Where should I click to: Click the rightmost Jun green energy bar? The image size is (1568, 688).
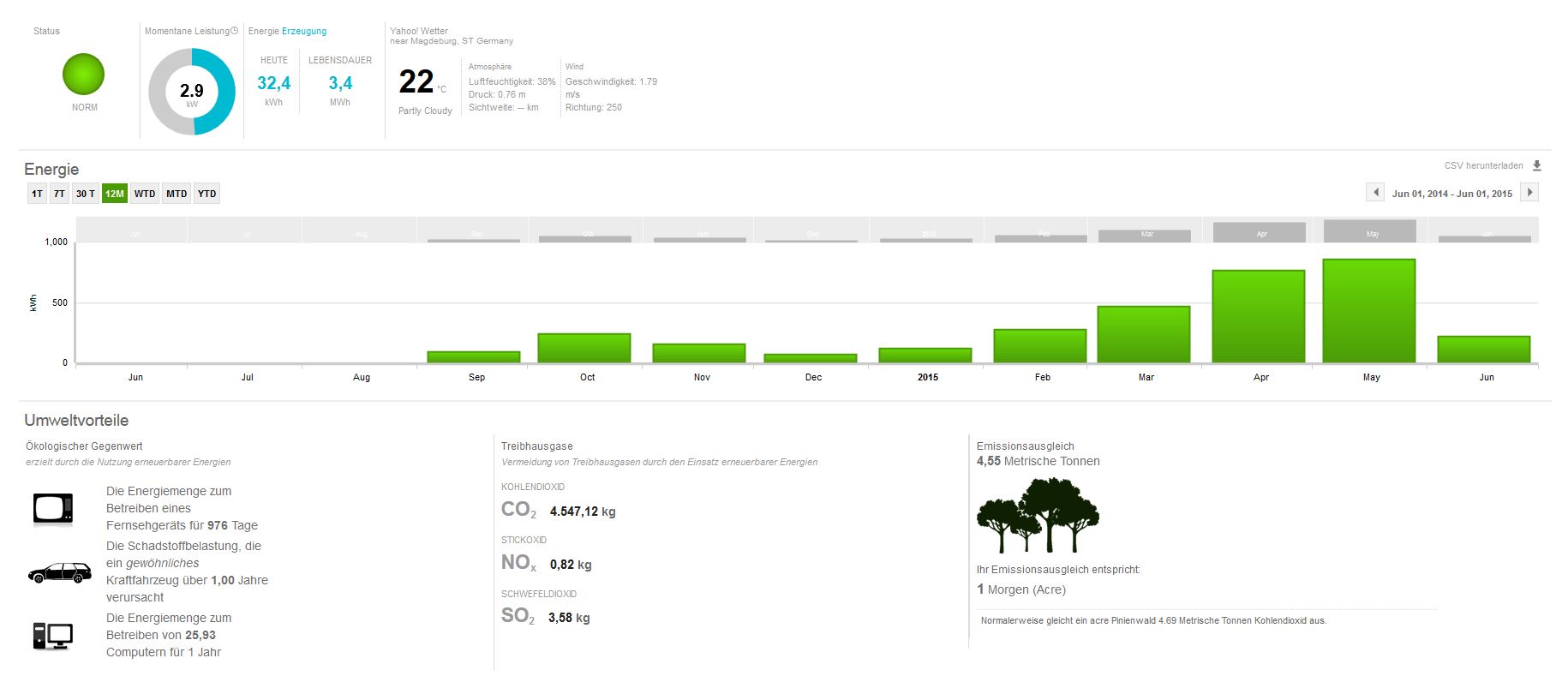1484,350
